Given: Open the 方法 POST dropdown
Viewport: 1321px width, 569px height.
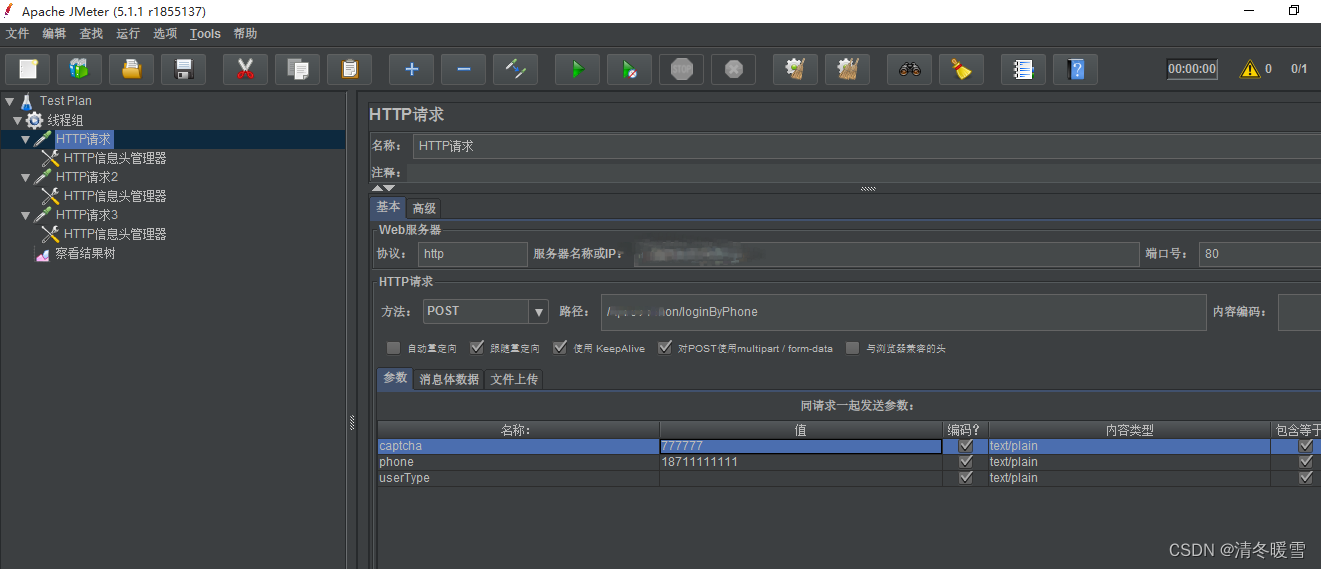Looking at the screenshot, I should point(538,312).
